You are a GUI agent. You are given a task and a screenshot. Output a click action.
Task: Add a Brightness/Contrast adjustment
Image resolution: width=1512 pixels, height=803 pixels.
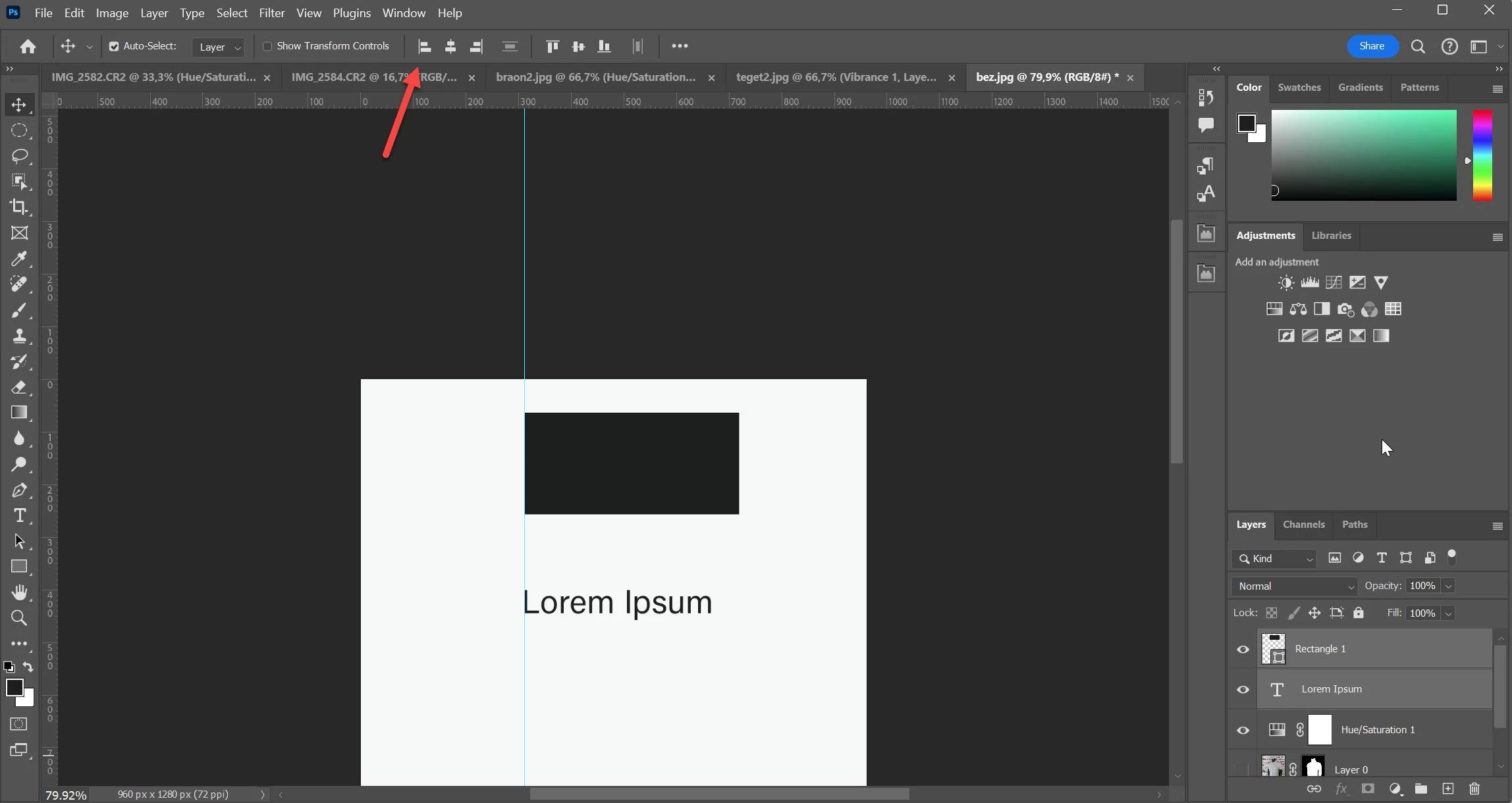1285,283
